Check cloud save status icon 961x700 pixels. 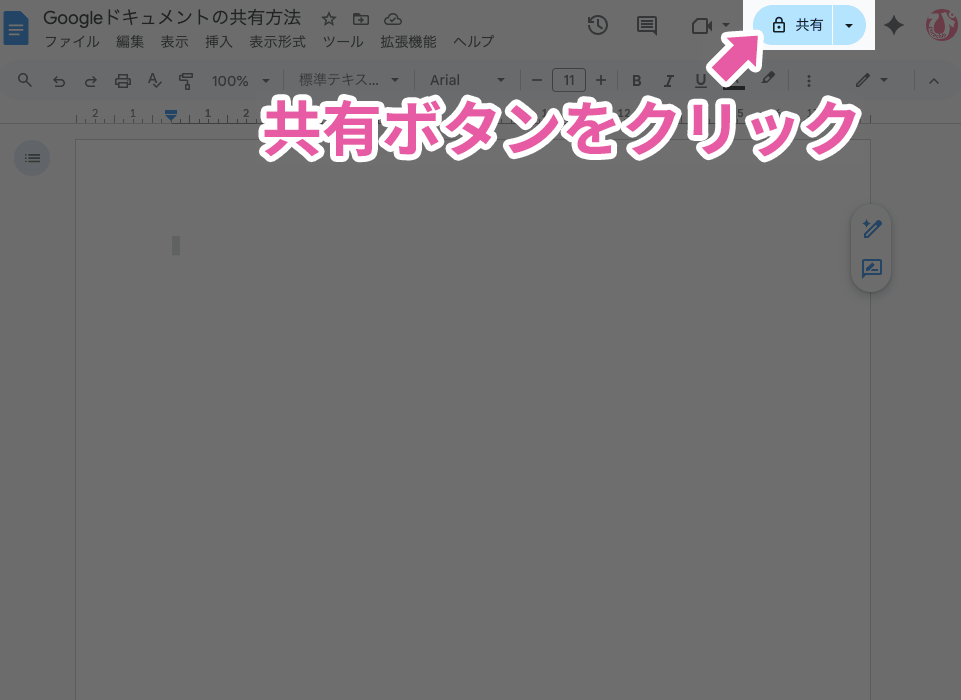click(393, 19)
